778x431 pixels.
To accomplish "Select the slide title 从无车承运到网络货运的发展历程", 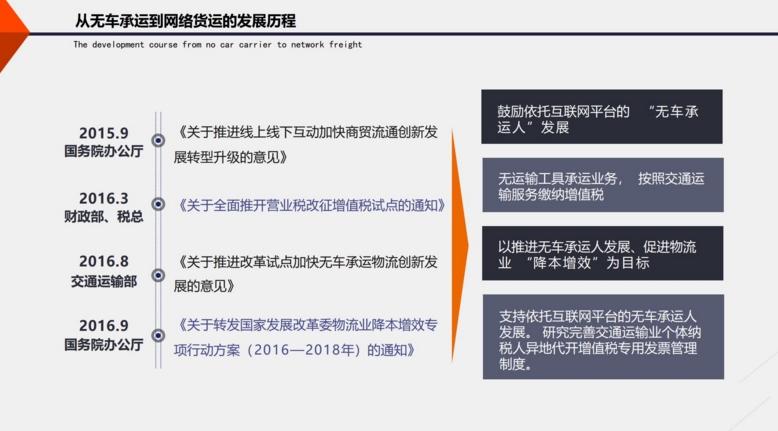I will [x=186, y=21].
